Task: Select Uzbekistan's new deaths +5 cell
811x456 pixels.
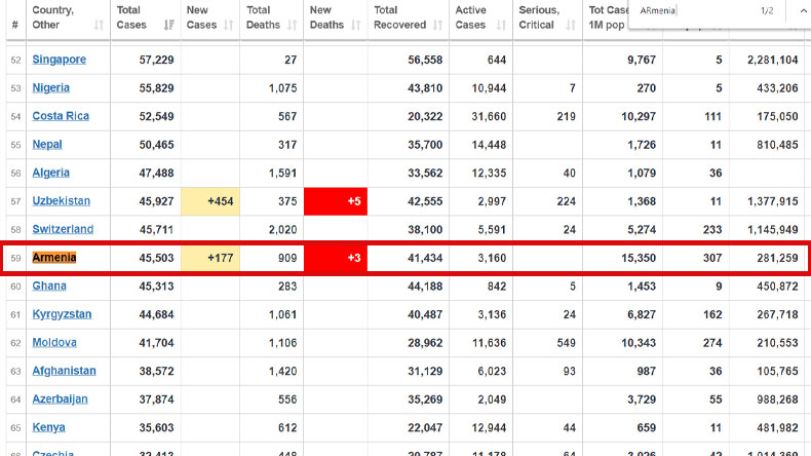Action: click(x=335, y=201)
